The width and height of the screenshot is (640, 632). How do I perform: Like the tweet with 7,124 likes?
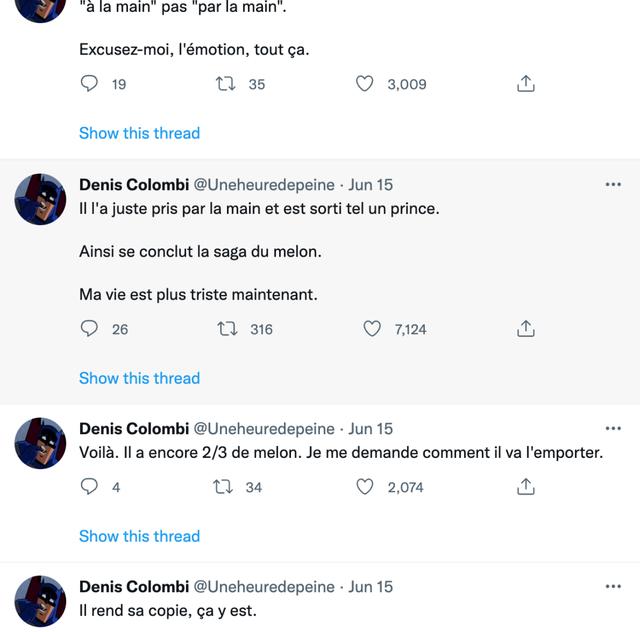[372, 329]
